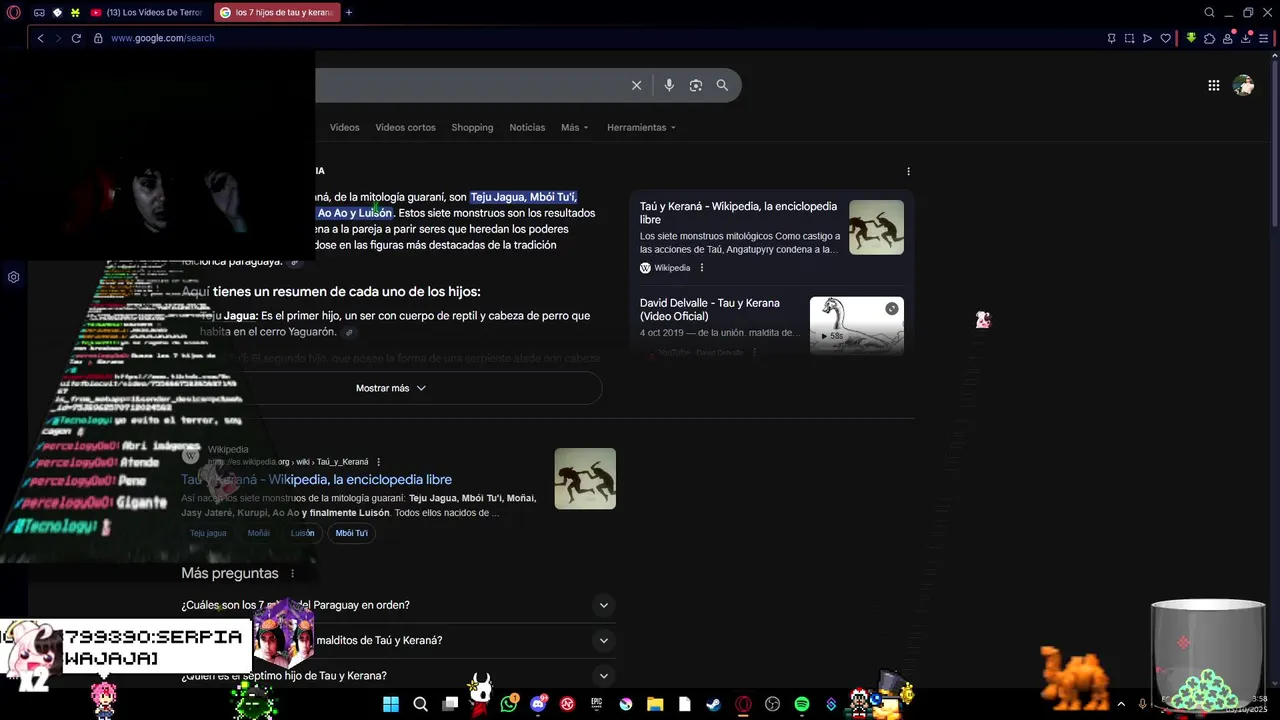Open the Herramientas dropdown
Viewport: 1280px width, 720px height.
[641, 127]
